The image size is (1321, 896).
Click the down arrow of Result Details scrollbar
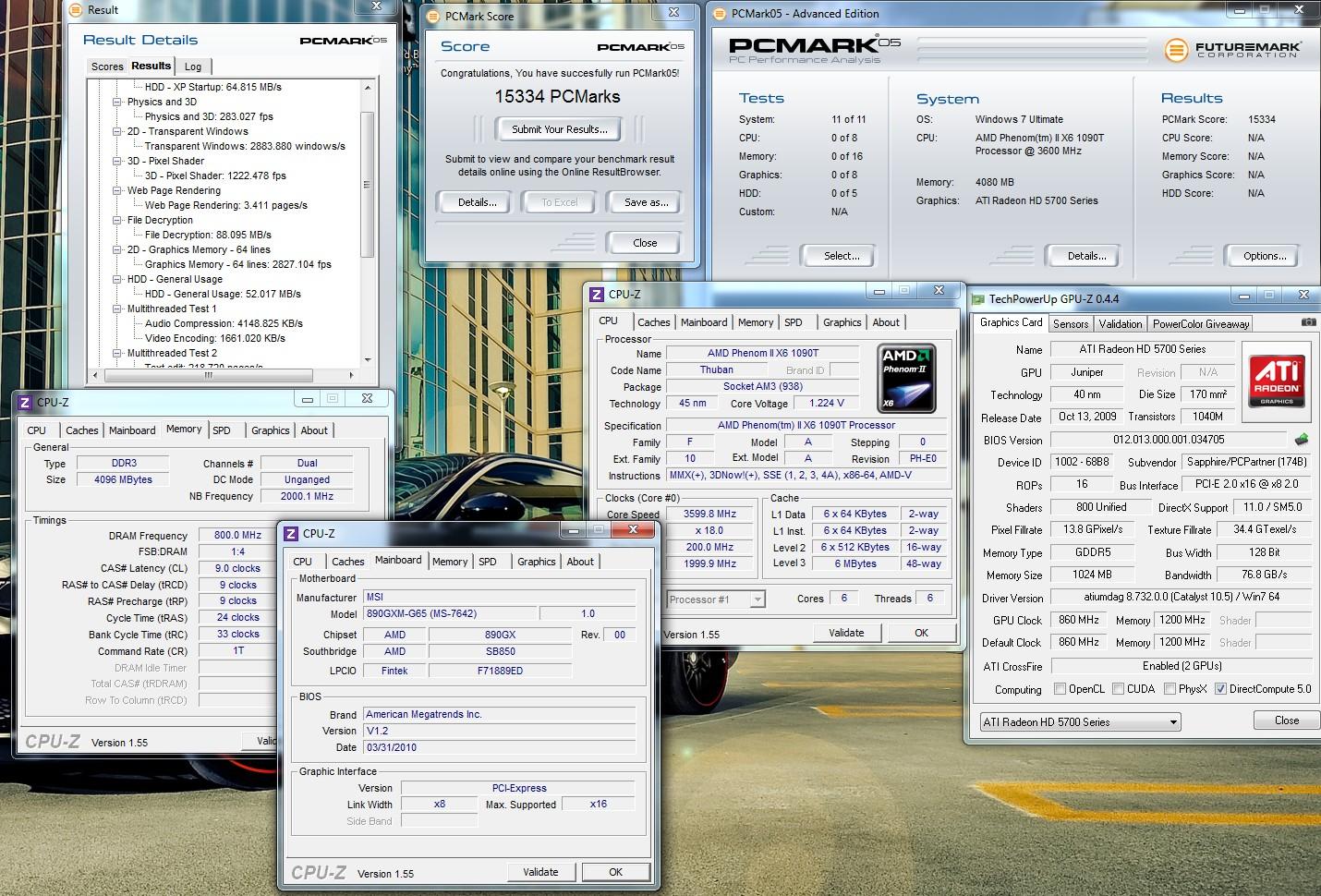(x=368, y=359)
